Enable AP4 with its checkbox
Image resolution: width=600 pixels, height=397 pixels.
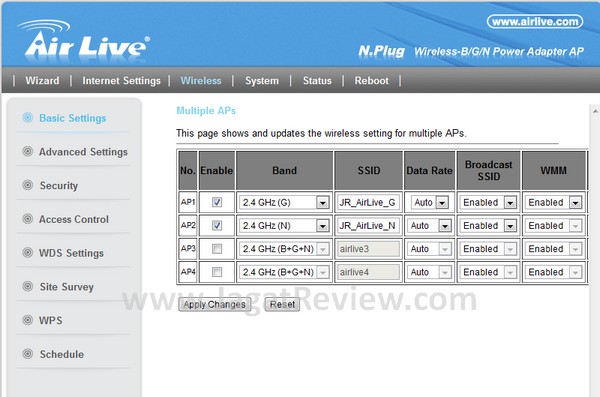coord(217,272)
